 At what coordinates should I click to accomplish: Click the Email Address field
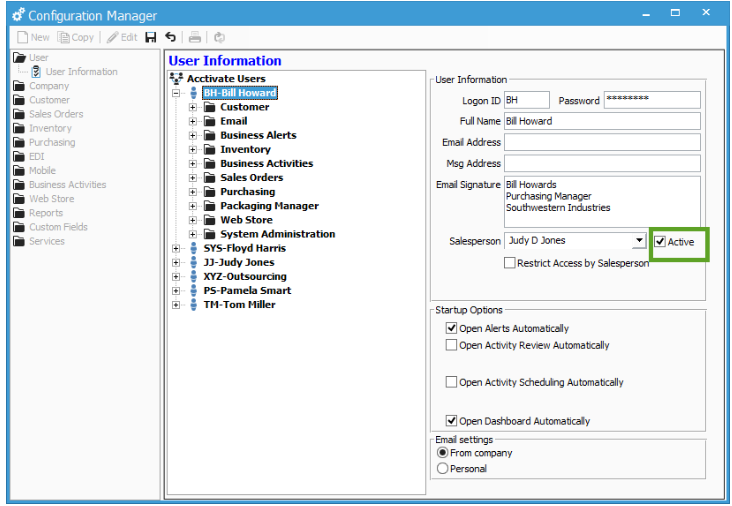(x=602, y=142)
